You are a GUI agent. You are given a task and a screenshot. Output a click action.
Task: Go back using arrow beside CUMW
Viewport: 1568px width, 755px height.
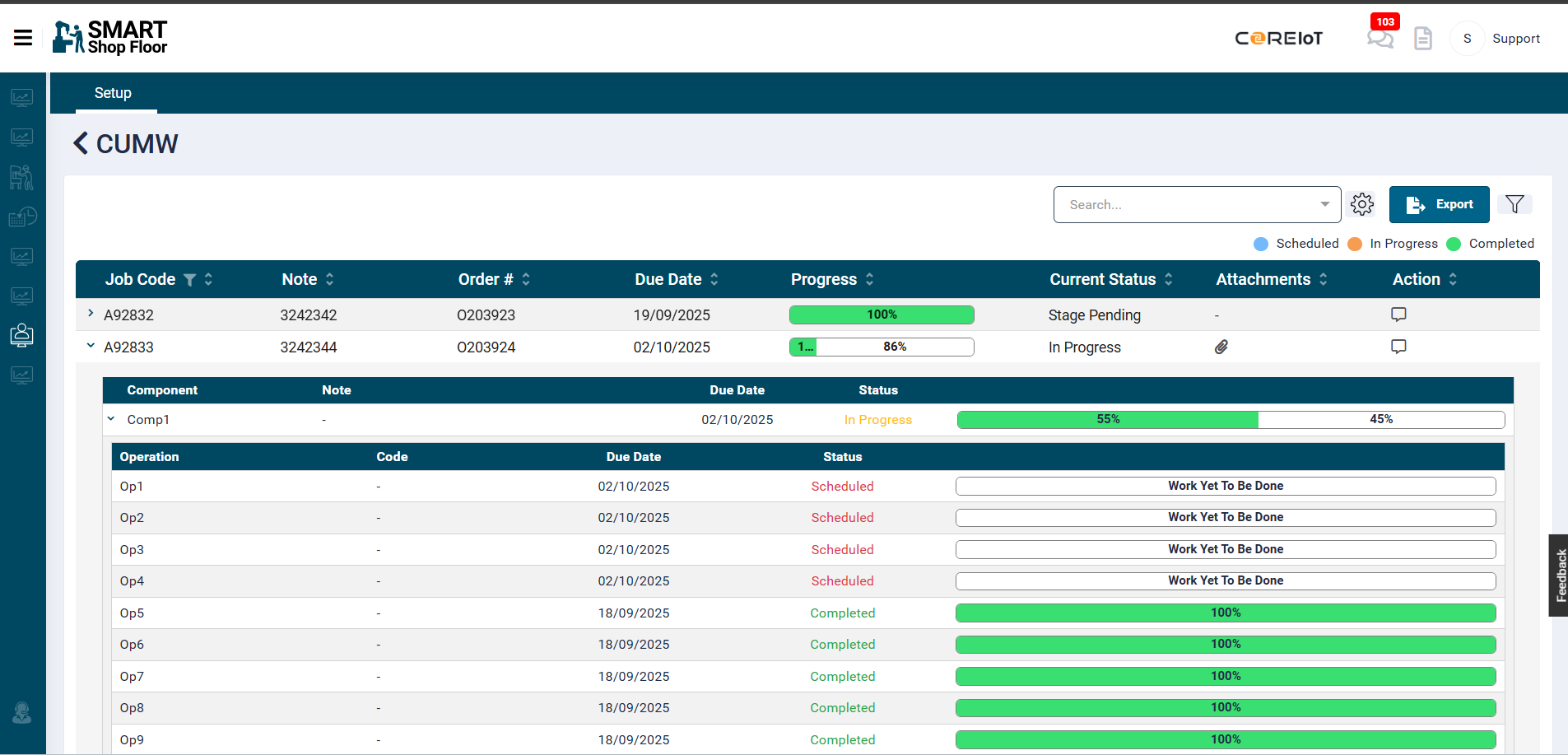pyautogui.click(x=81, y=143)
